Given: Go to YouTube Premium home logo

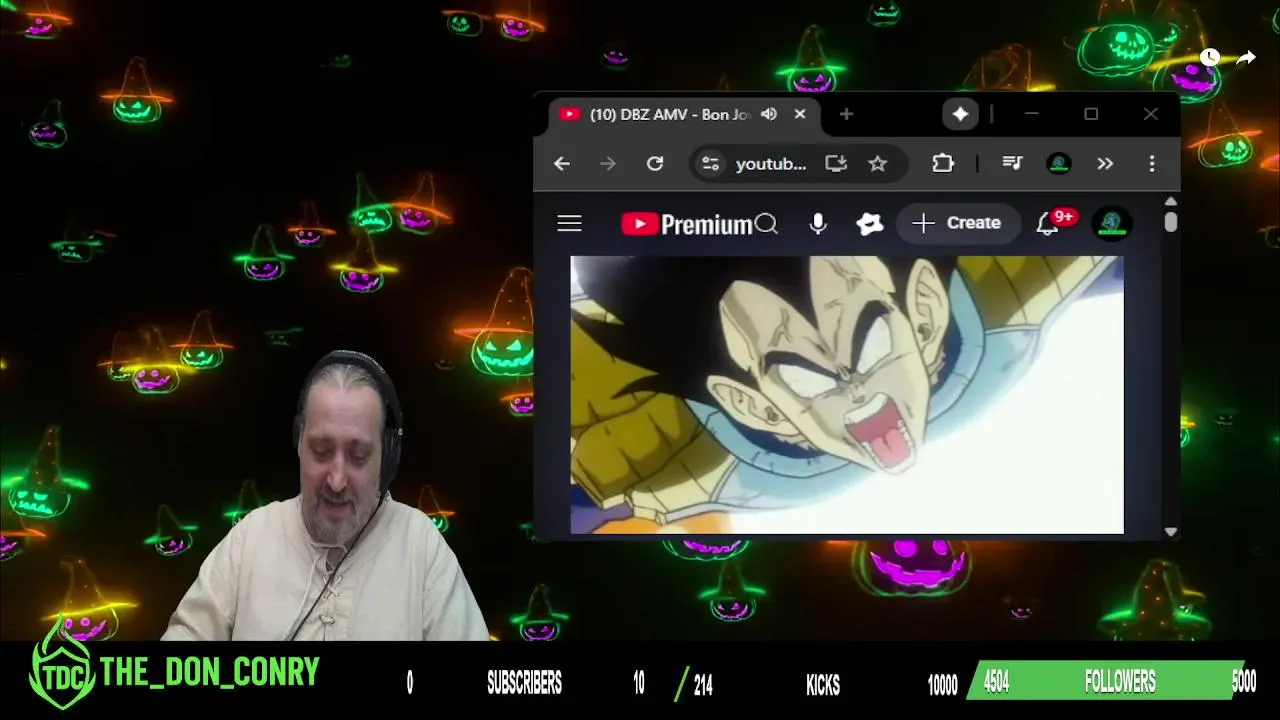Looking at the screenshot, I should click(686, 224).
